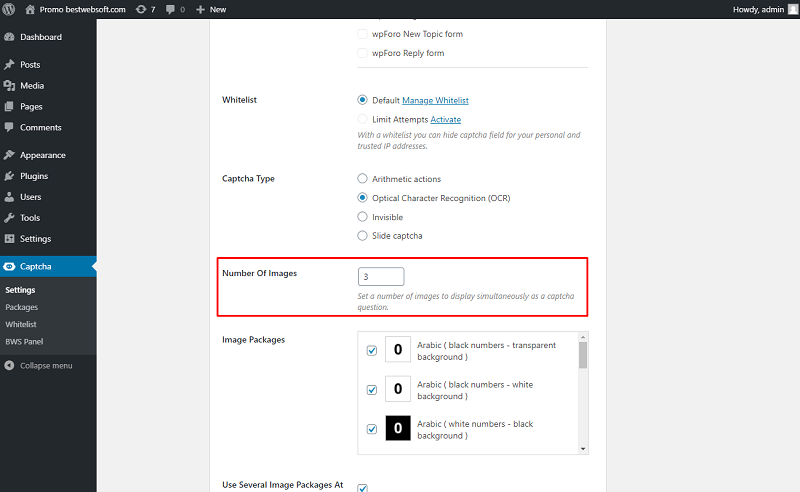Click the Number Of Images input field
Screen dimensions: 800x492
381,277
